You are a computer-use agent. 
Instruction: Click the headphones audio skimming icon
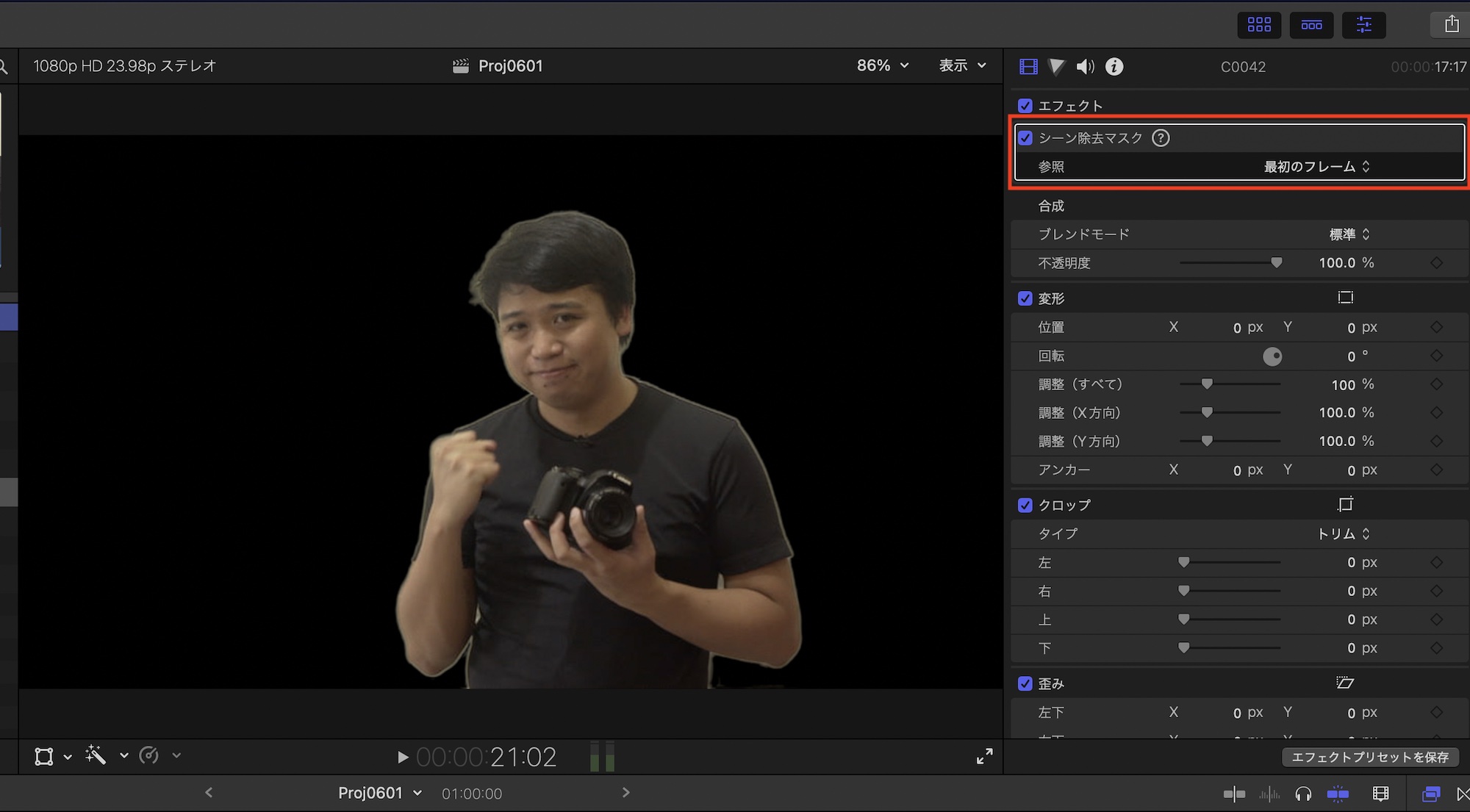pos(1303,794)
